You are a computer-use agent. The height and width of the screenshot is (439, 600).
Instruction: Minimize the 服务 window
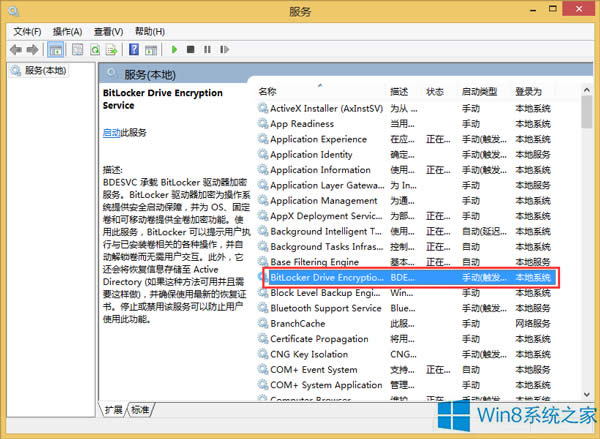click(x=533, y=10)
